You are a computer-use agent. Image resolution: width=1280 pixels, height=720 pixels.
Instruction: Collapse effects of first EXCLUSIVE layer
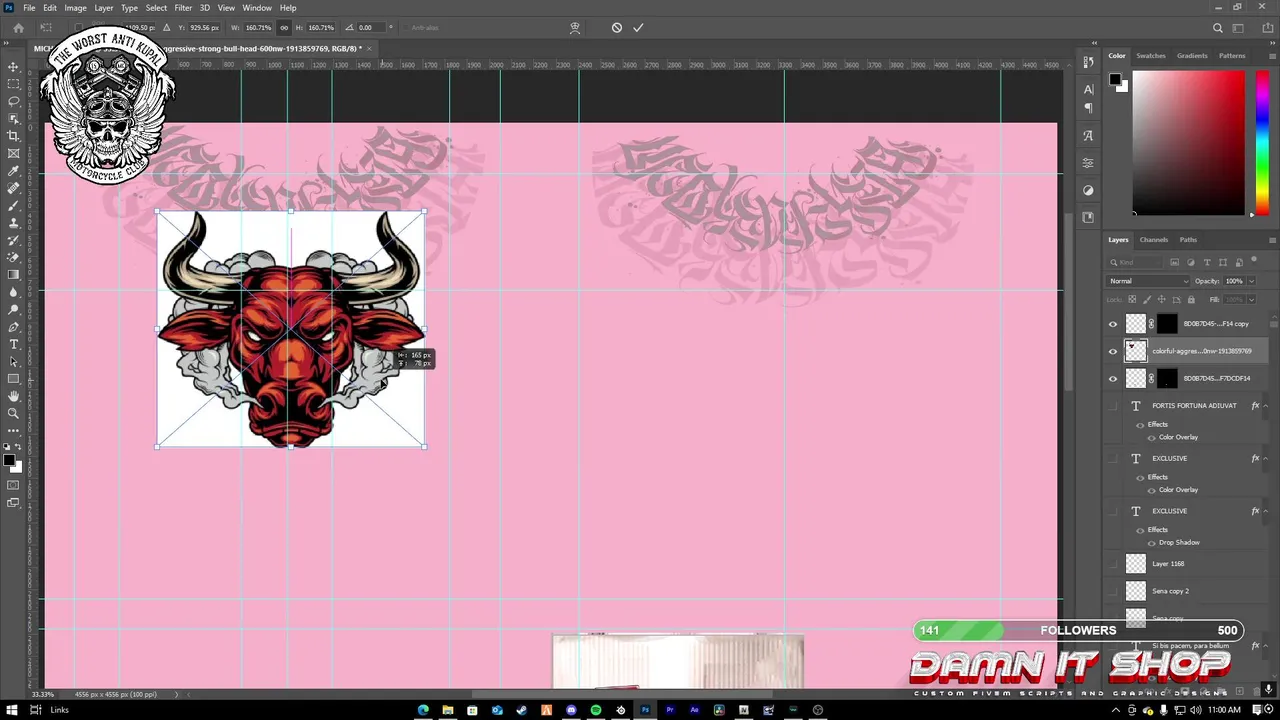(1266, 458)
